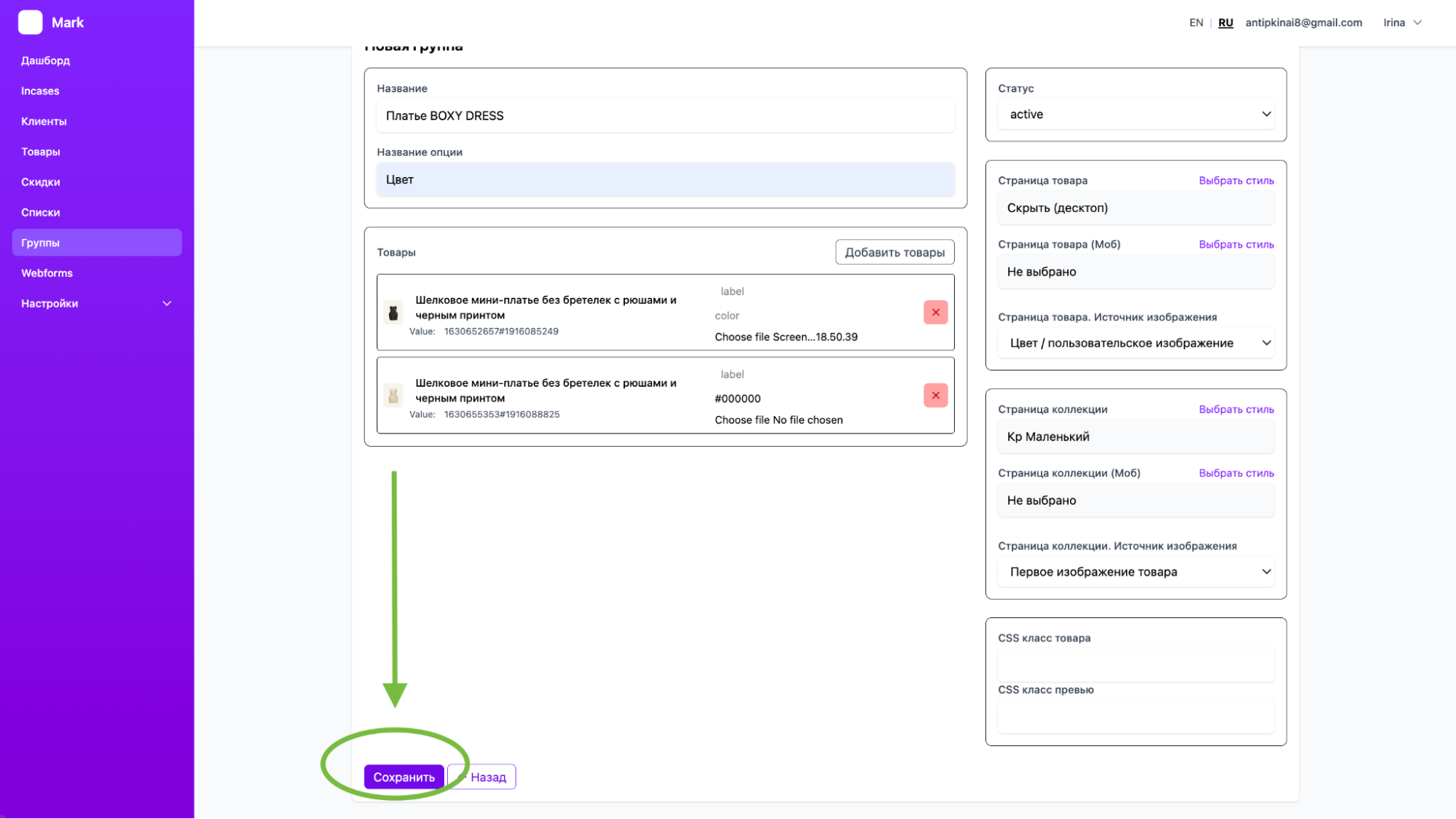Click the Mark logo icon
This screenshot has width=1456, height=819.
coord(30,23)
